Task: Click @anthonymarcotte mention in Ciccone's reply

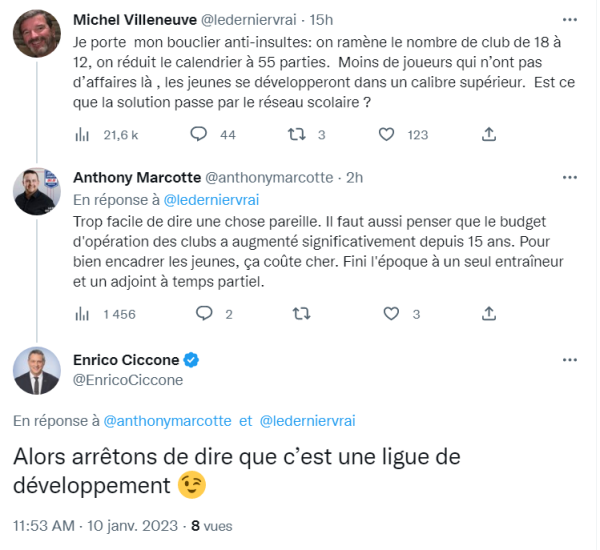Action: pyautogui.click(x=167, y=421)
